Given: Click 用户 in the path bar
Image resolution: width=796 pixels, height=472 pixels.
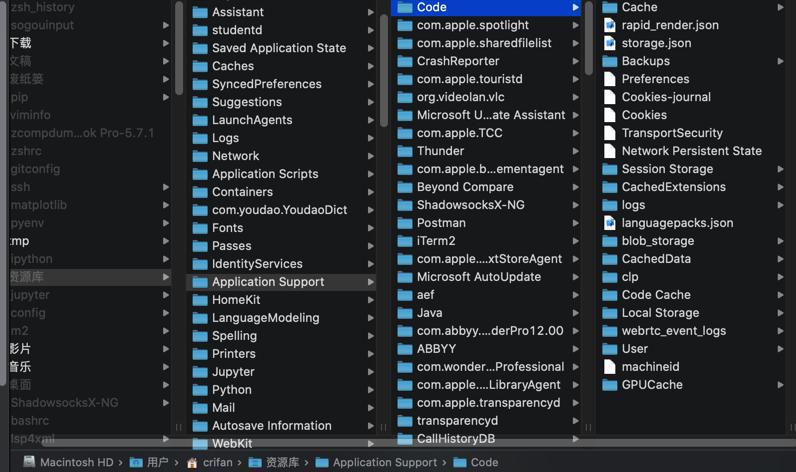Looking at the screenshot, I should [157, 462].
